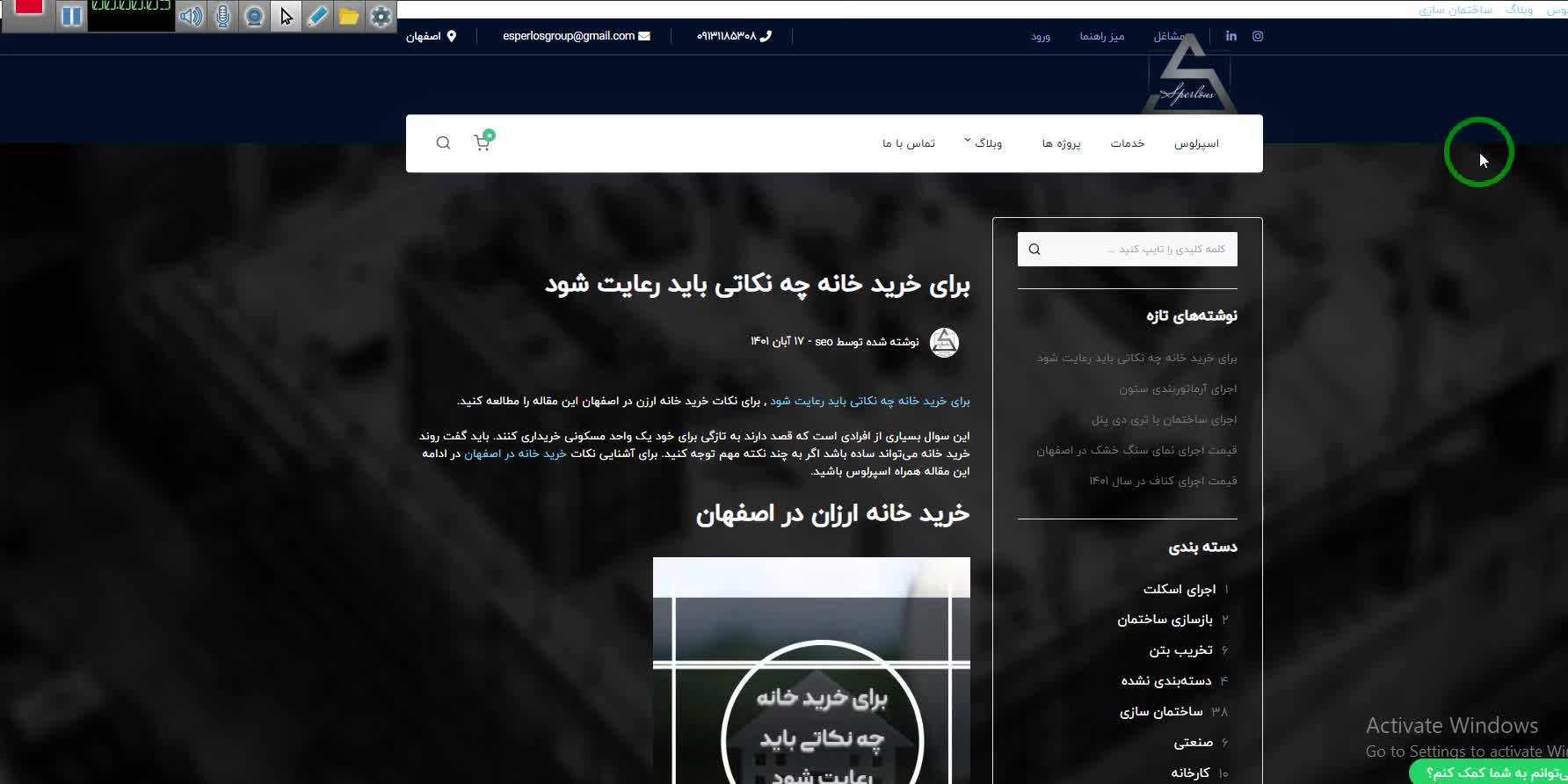The width and height of the screenshot is (1568, 784).
Task: Open the green help chat widget
Action: tap(1490, 773)
